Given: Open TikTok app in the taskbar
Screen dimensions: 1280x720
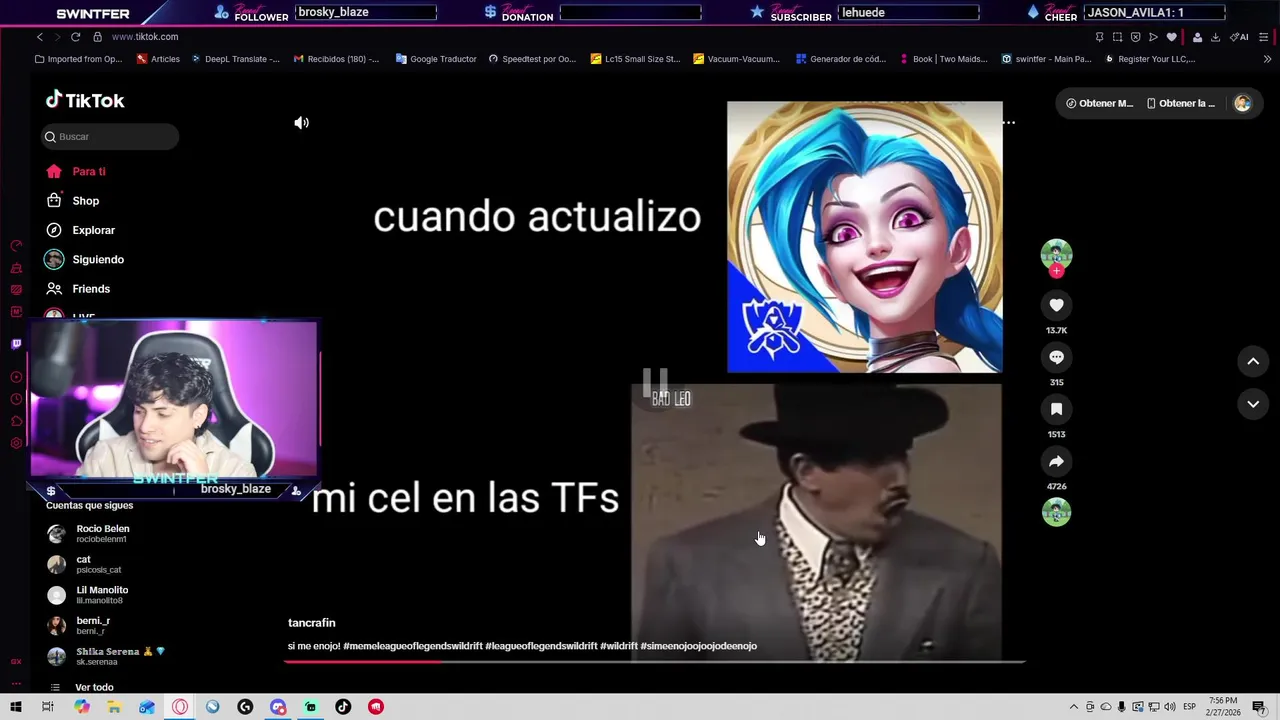Looking at the screenshot, I should (343, 707).
